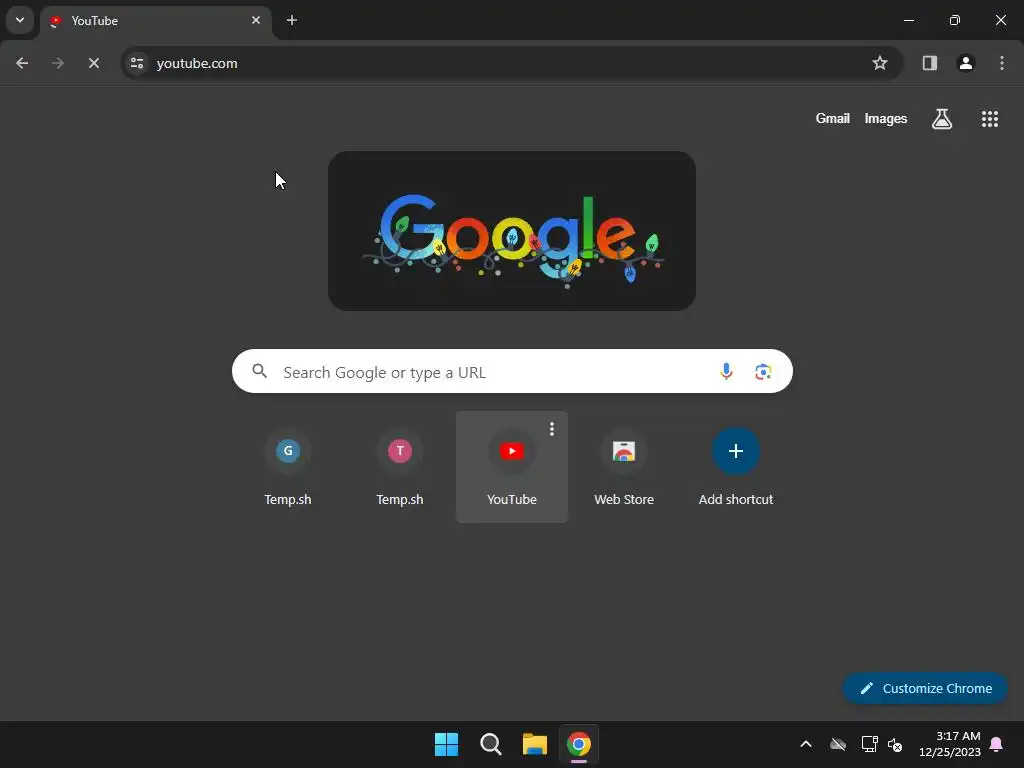Screen dimensions: 1024x768
Task: Click the muted volume tray icon
Action: (x=895, y=744)
